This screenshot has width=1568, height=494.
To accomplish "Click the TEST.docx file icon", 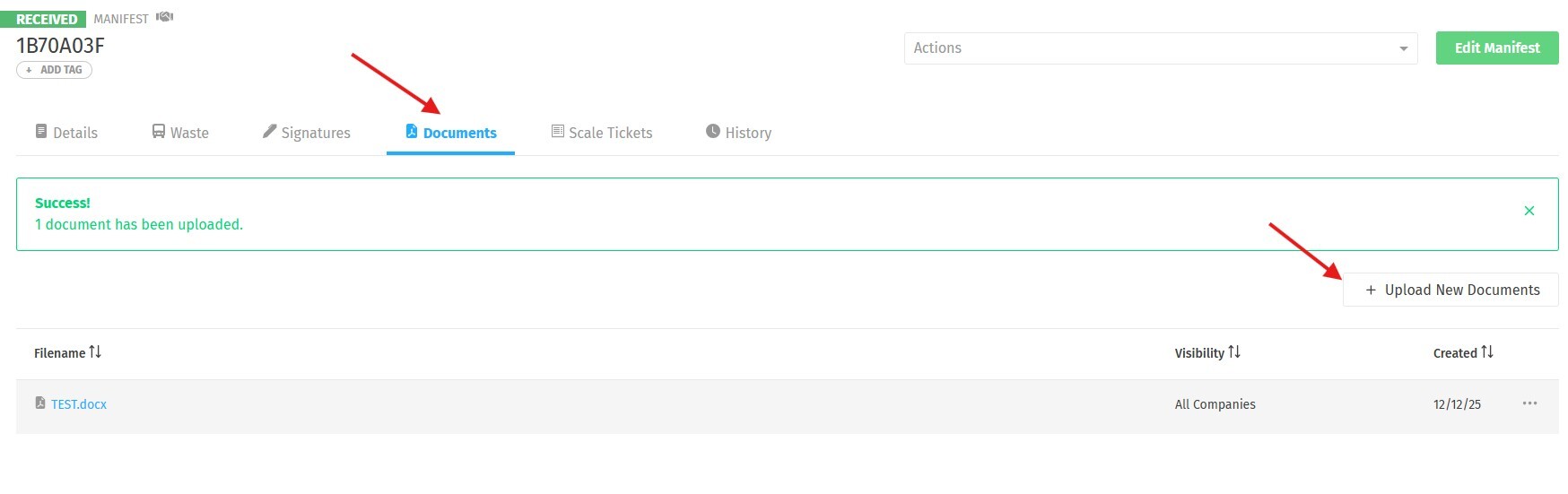I will pos(40,403).
